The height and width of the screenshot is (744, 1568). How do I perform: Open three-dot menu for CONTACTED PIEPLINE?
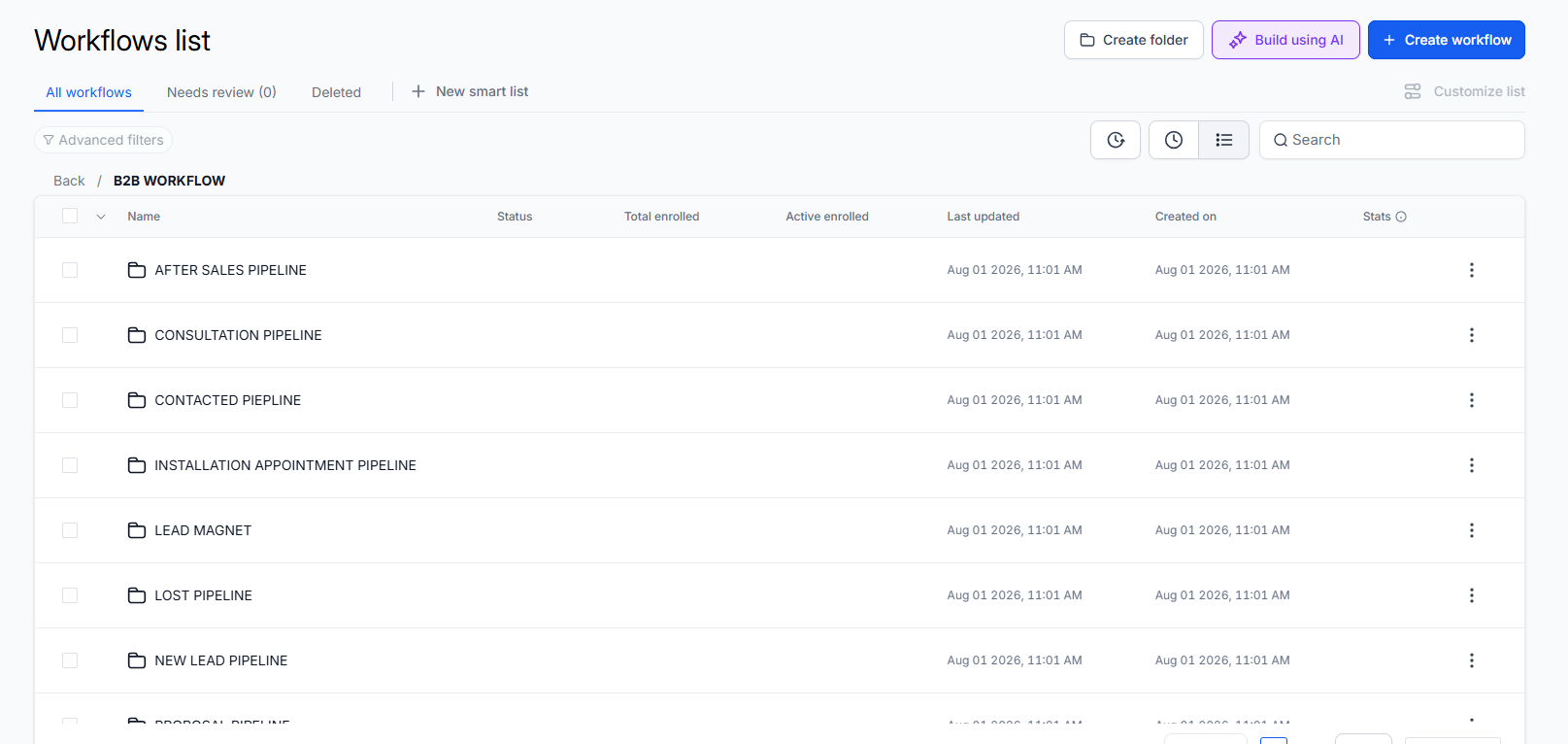[1471, 400]
